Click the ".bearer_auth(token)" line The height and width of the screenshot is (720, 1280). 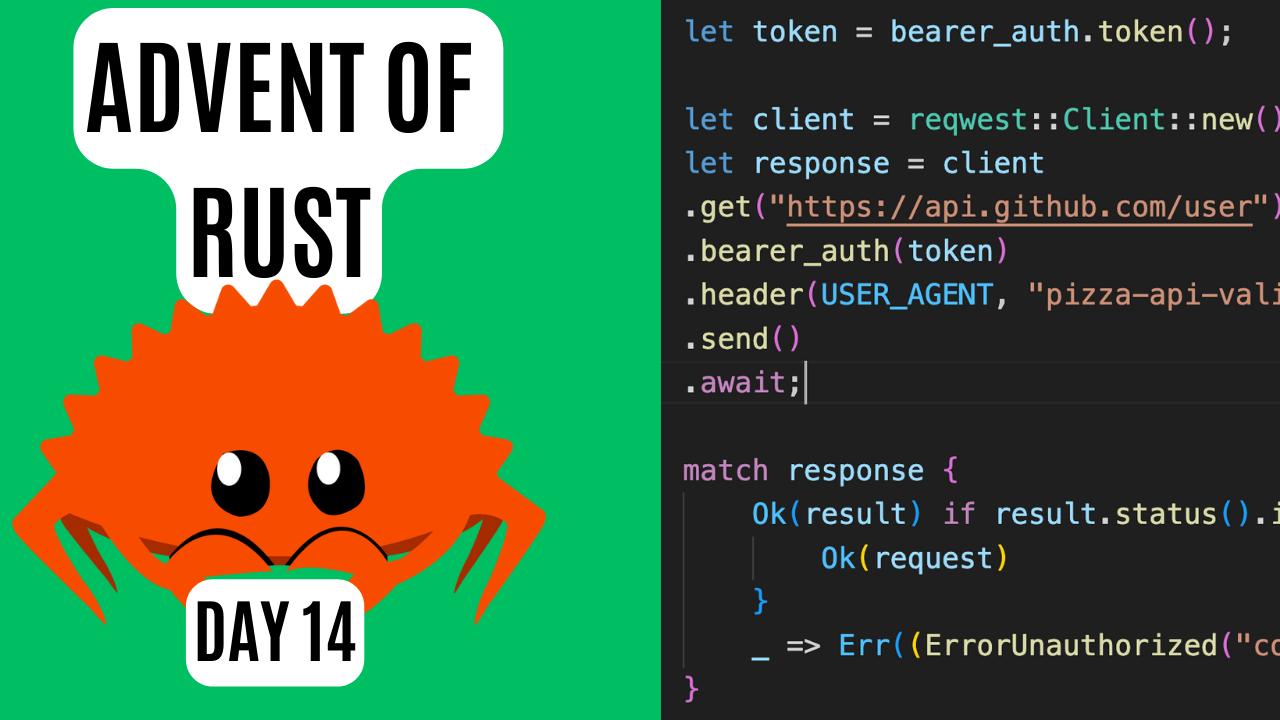click(x=846, y=251)
